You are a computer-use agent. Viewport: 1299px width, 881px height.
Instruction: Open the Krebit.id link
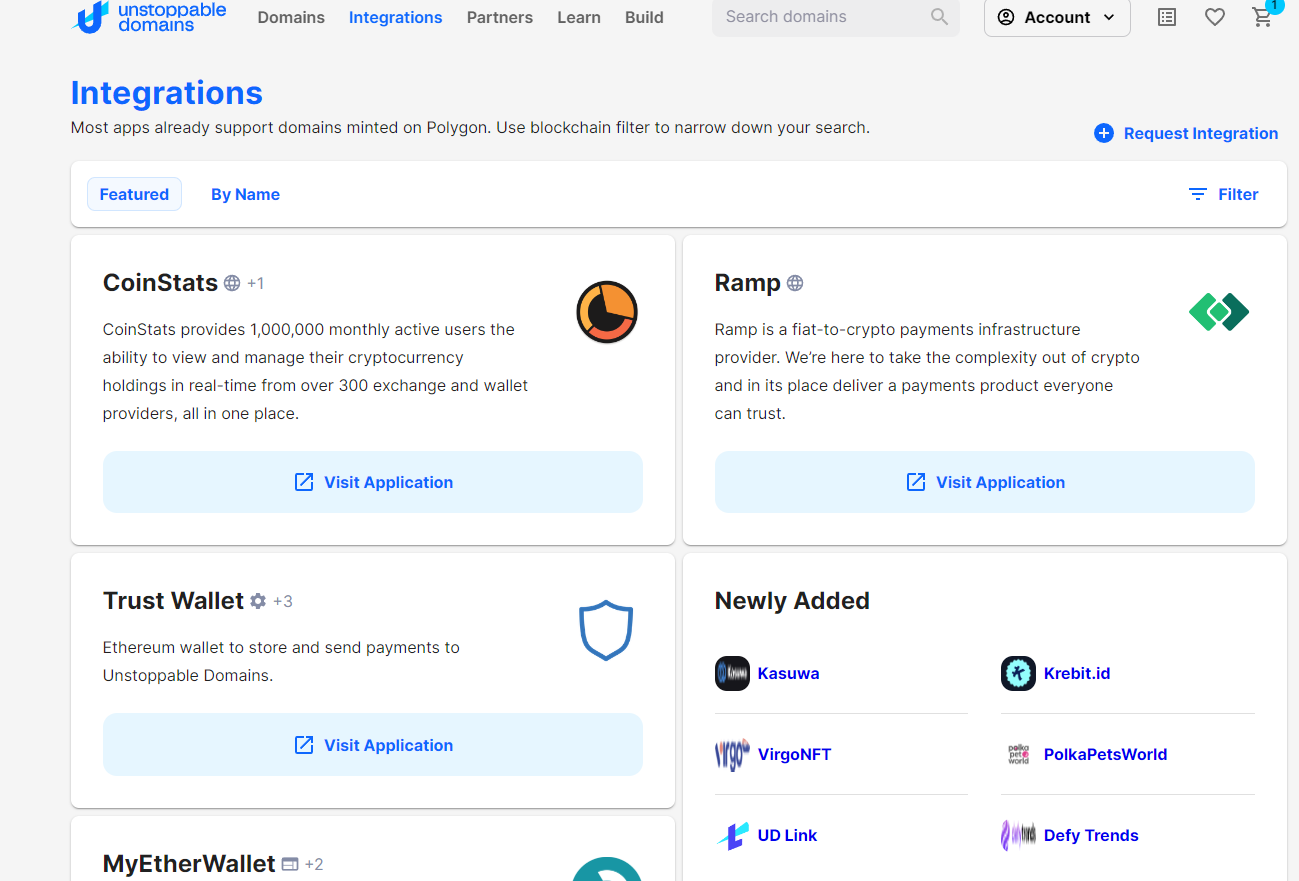[1077, 673]
